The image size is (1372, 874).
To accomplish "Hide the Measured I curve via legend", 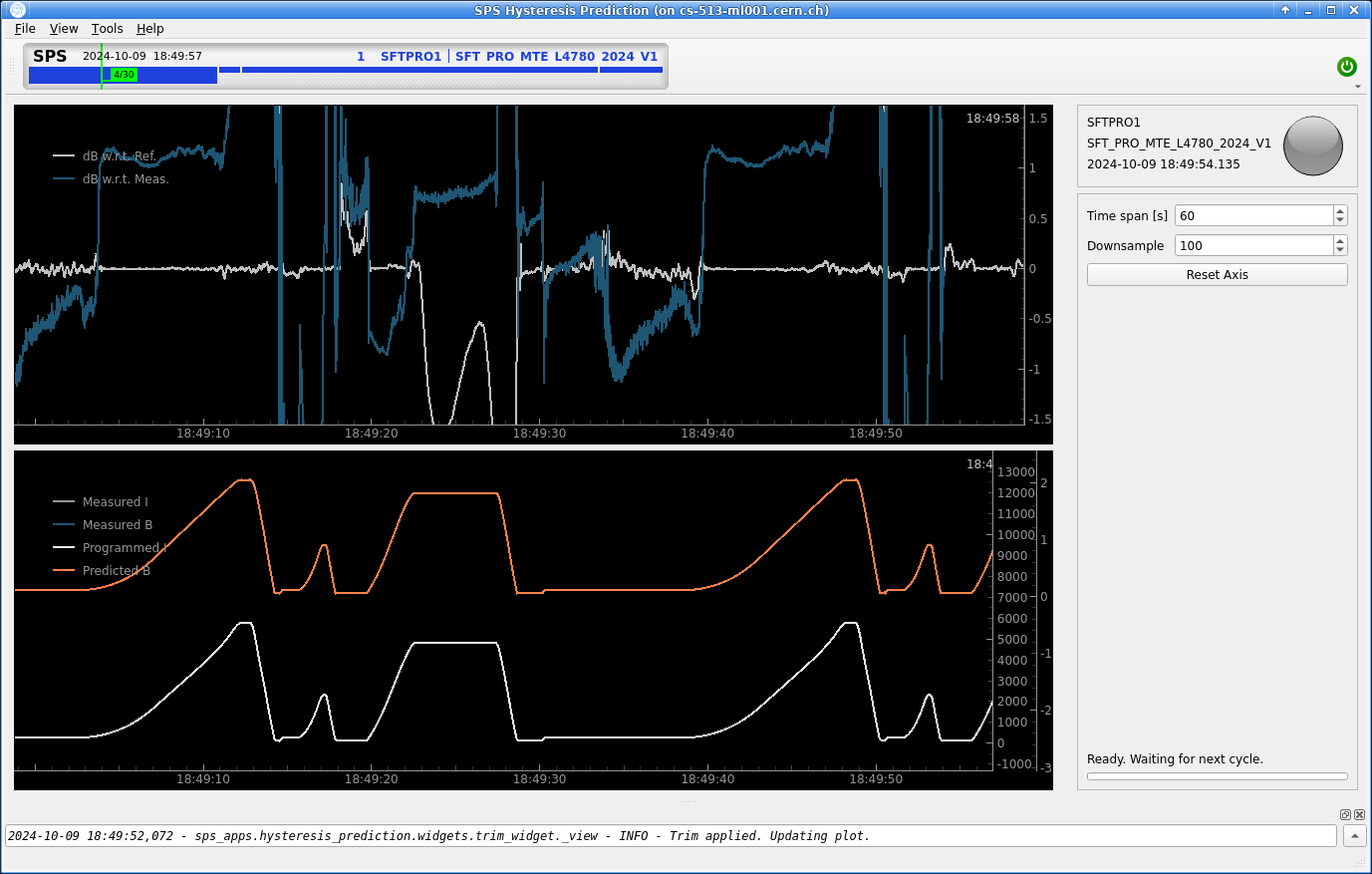I will (115, 502).
